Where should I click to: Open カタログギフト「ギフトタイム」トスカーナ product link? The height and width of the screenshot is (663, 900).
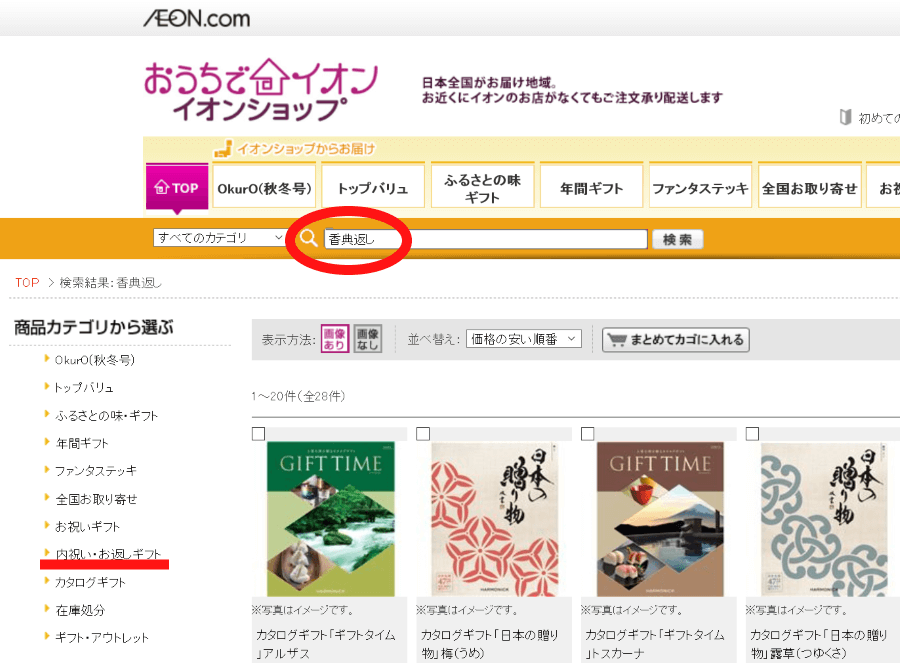point(654,644)
